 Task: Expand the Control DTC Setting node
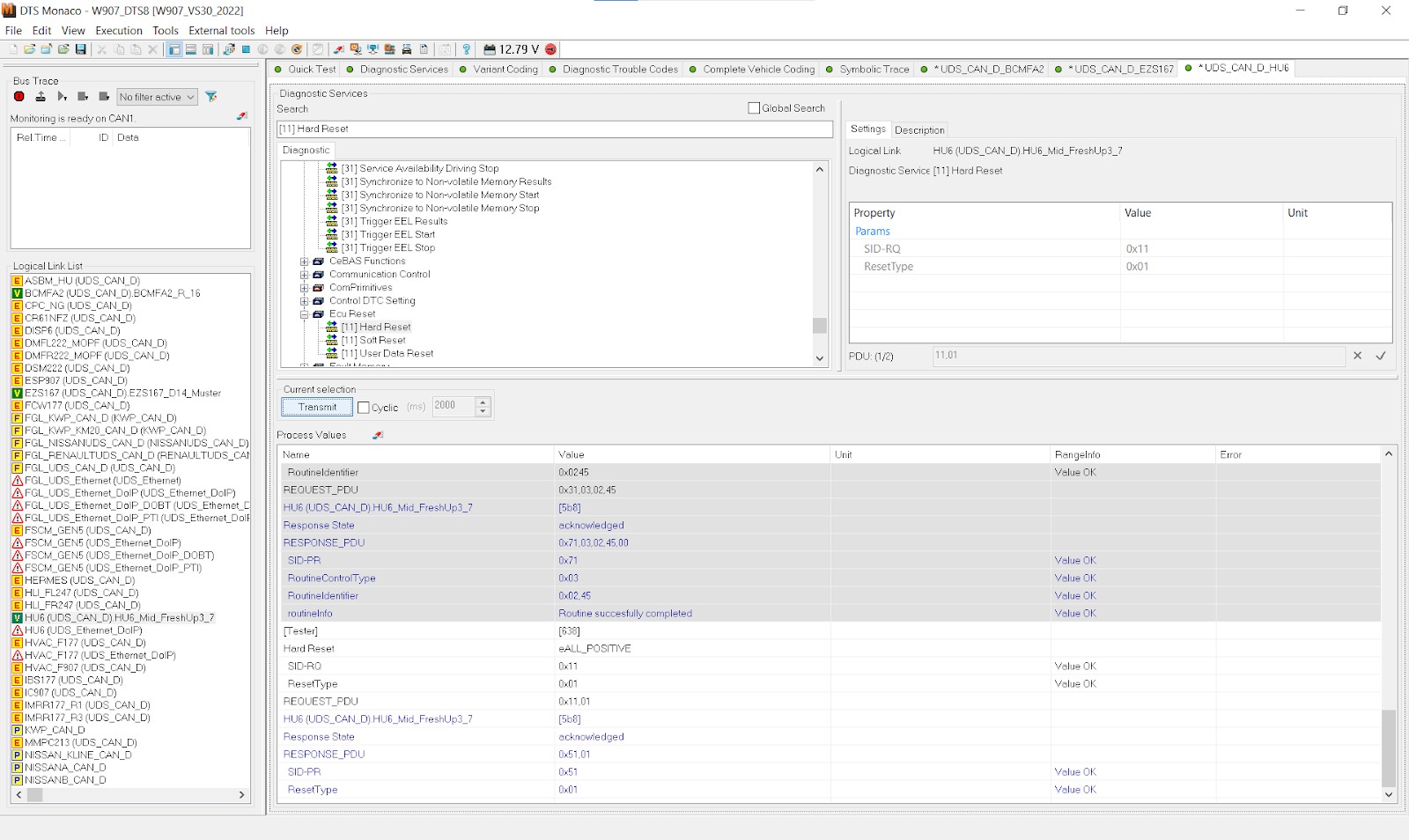[x=304, y=301]
